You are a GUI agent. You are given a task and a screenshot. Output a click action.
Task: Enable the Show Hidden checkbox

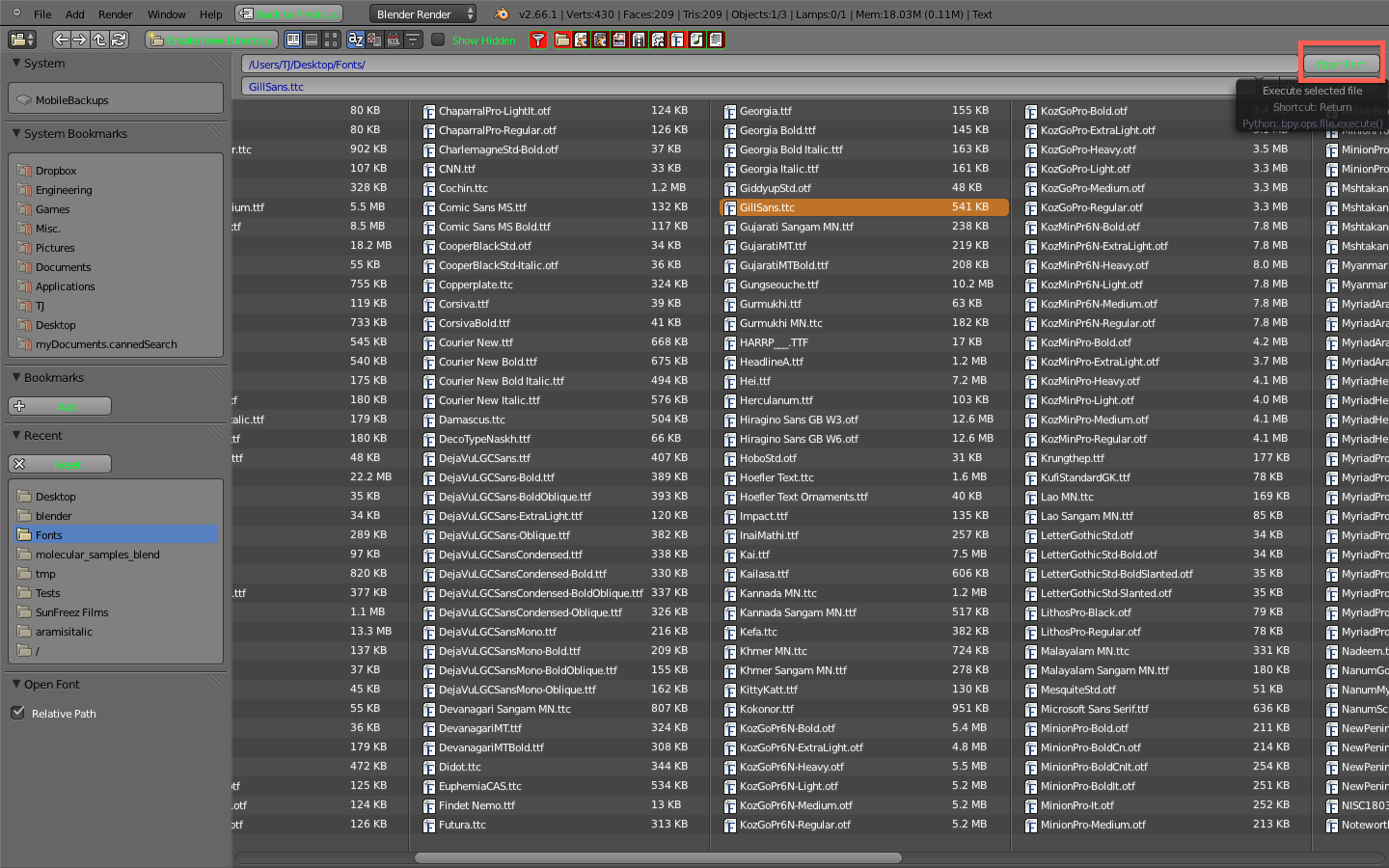(438, 40)
